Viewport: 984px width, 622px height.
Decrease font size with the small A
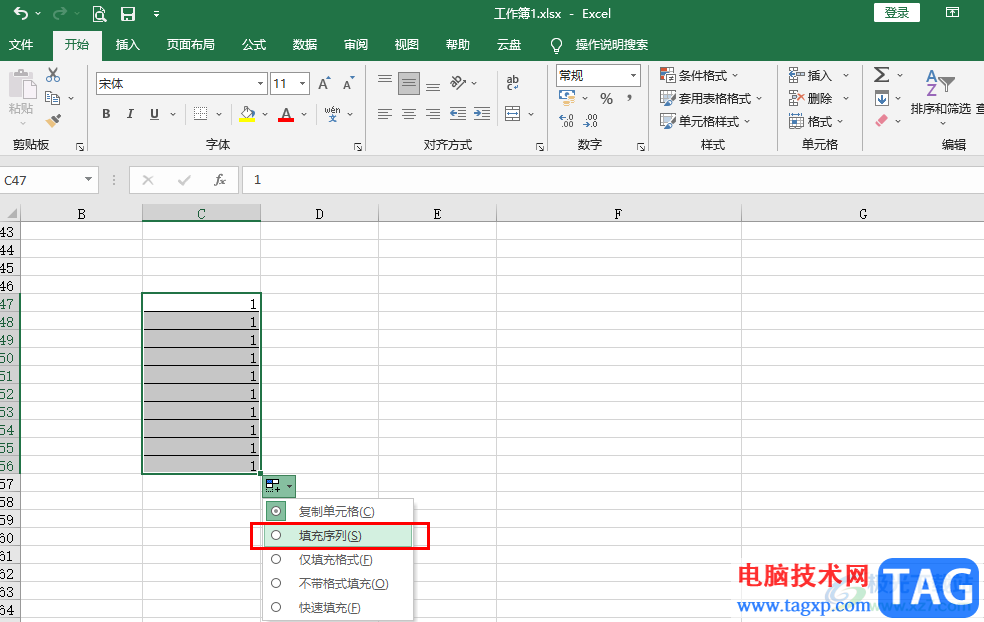[349, 83]
